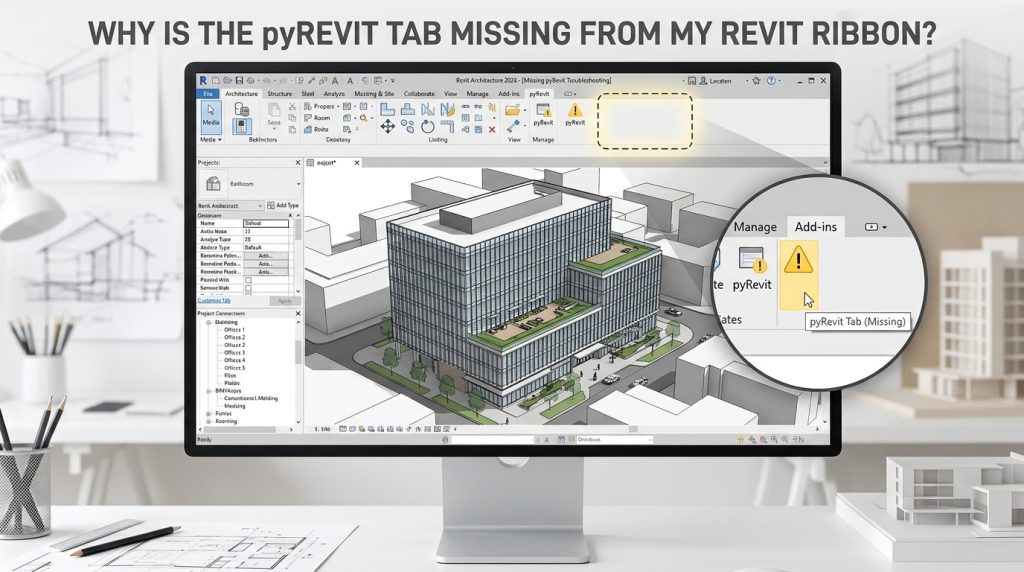Click the Revit R application logo
The height and width of the screenshot is (572, 1024).
203,80
